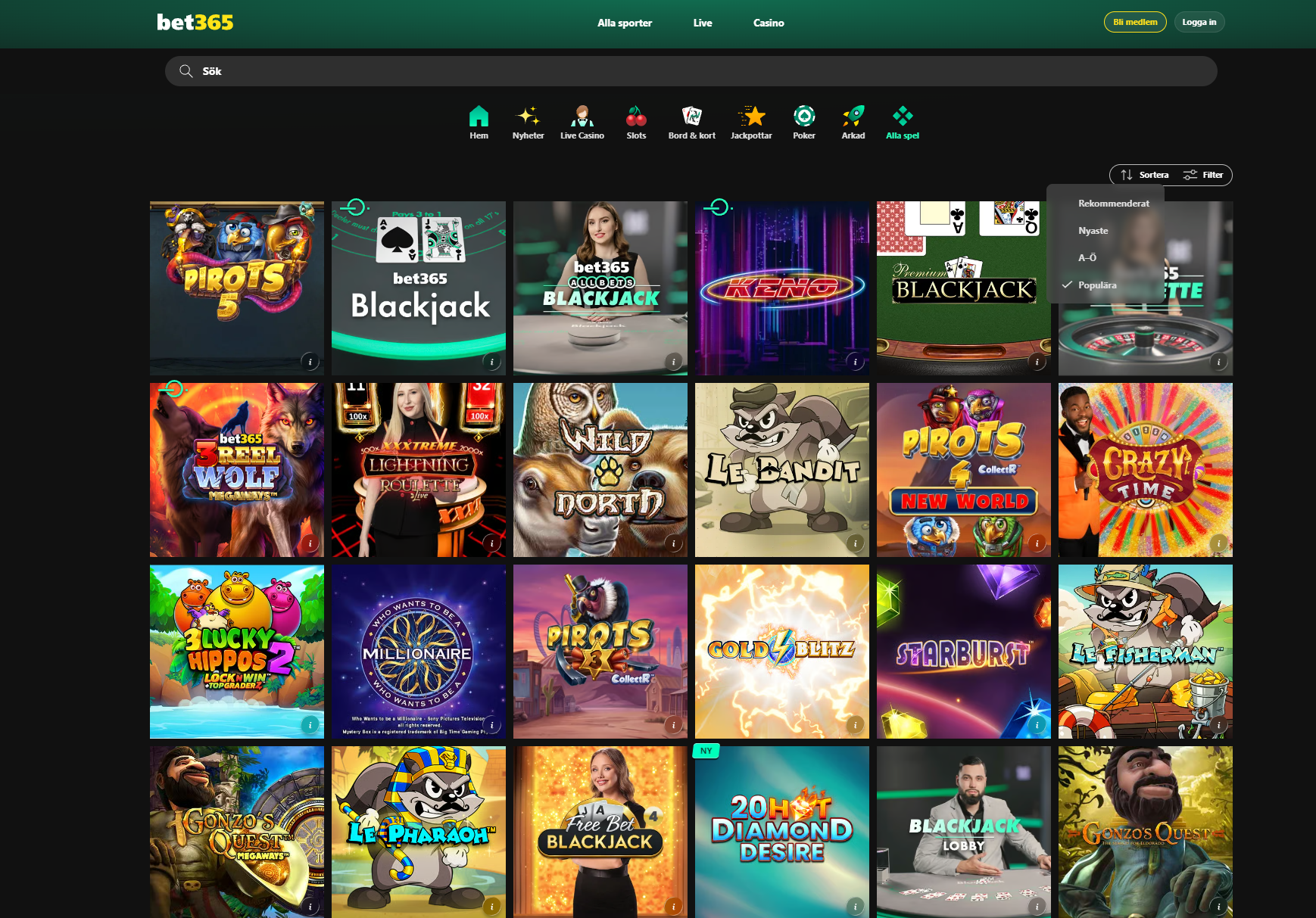
Task: Click the bet365 logo
Action: [x=195, y=23]
